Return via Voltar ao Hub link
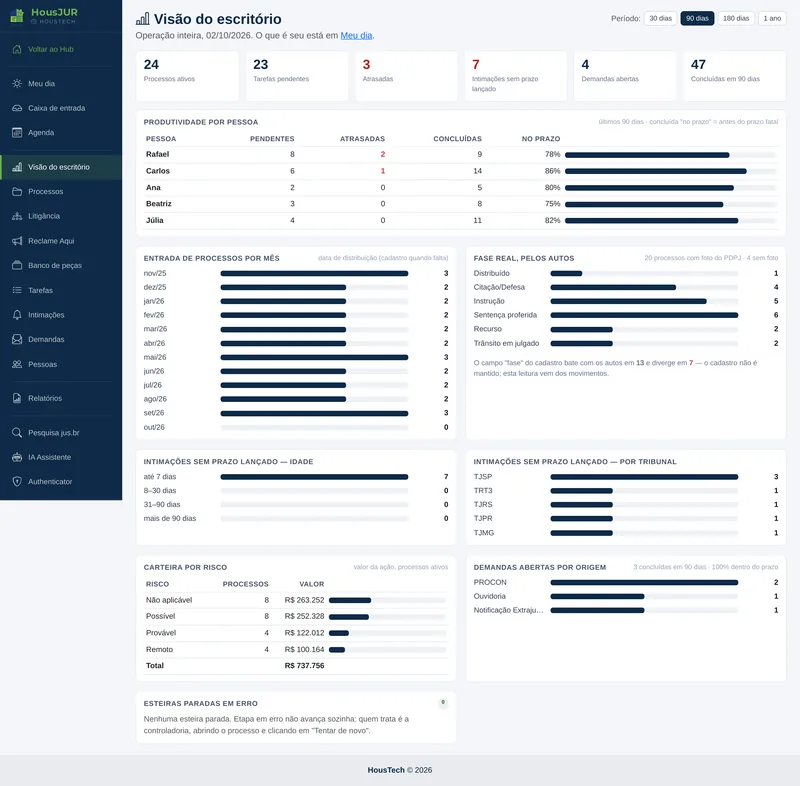Image resolution: width=800 pixels, height=786 pixels. [x=61, y=49]
